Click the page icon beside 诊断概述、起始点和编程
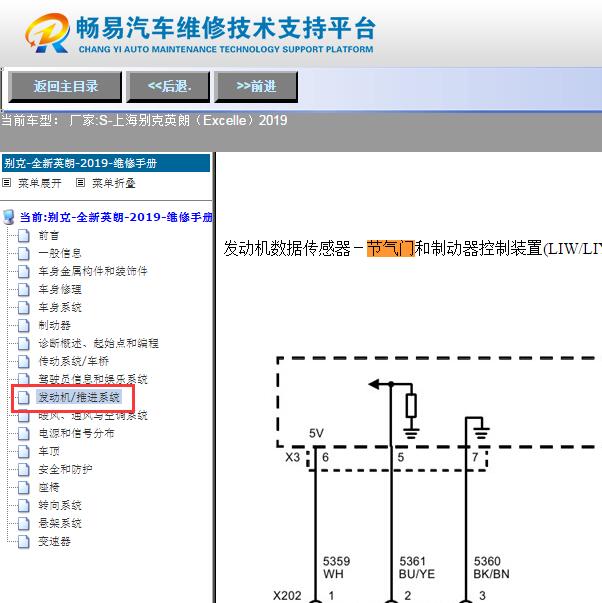This screenshot has width=602, height=603. [23, 343]
